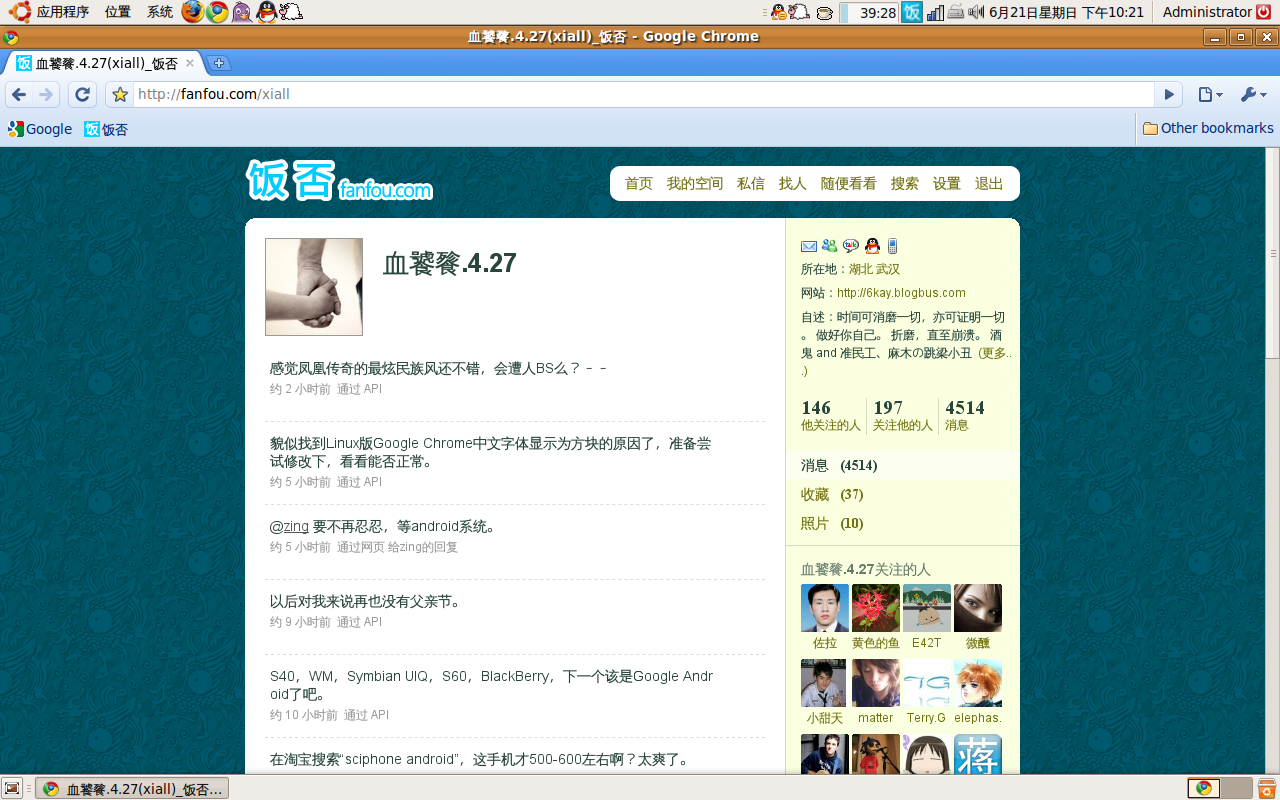Select 照片 (10) in sidebar
The image size is (1280, 800).
coord(832,523)
